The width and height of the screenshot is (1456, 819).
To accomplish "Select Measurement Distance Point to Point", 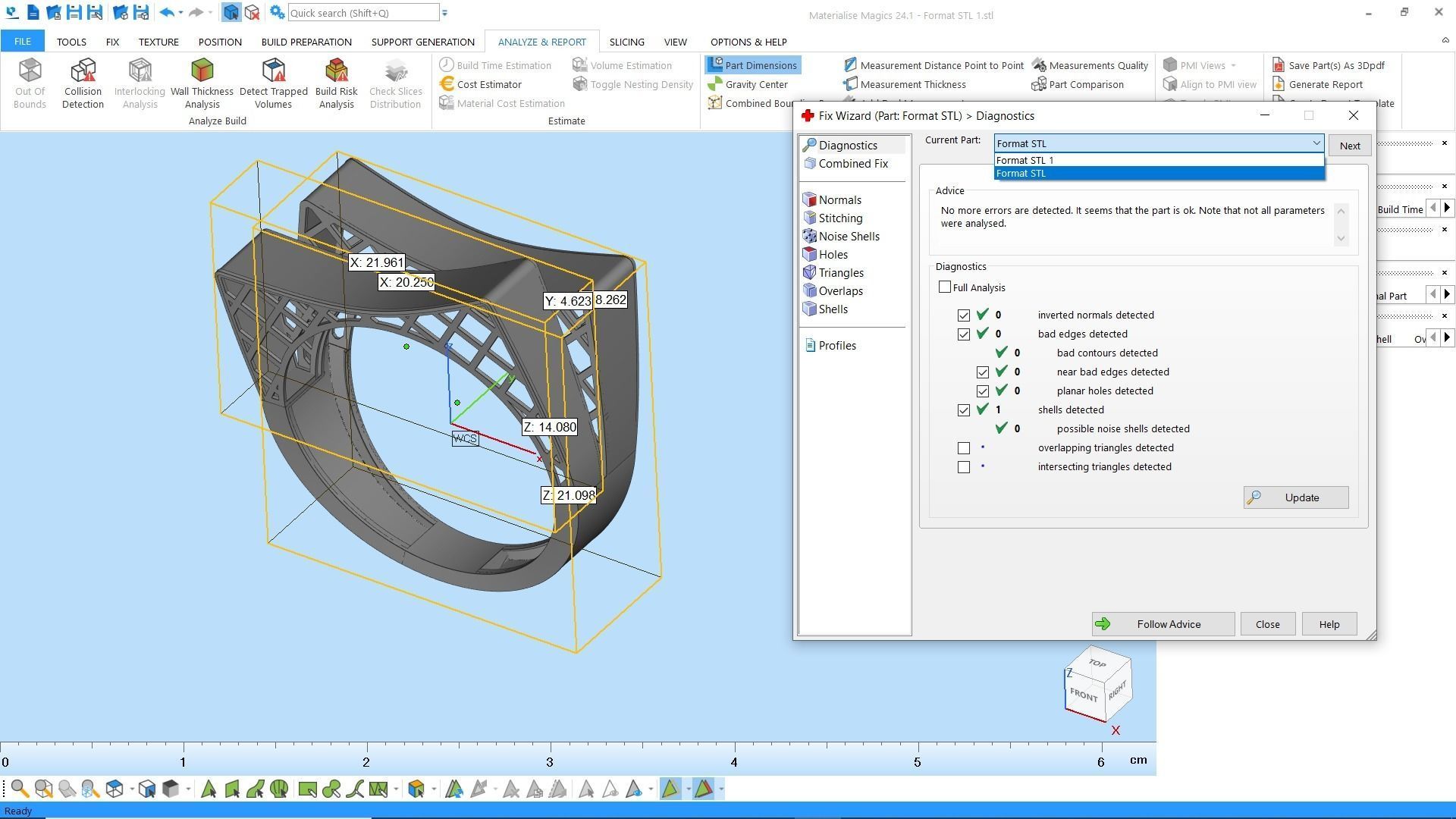I will click(x=934, y=65).
